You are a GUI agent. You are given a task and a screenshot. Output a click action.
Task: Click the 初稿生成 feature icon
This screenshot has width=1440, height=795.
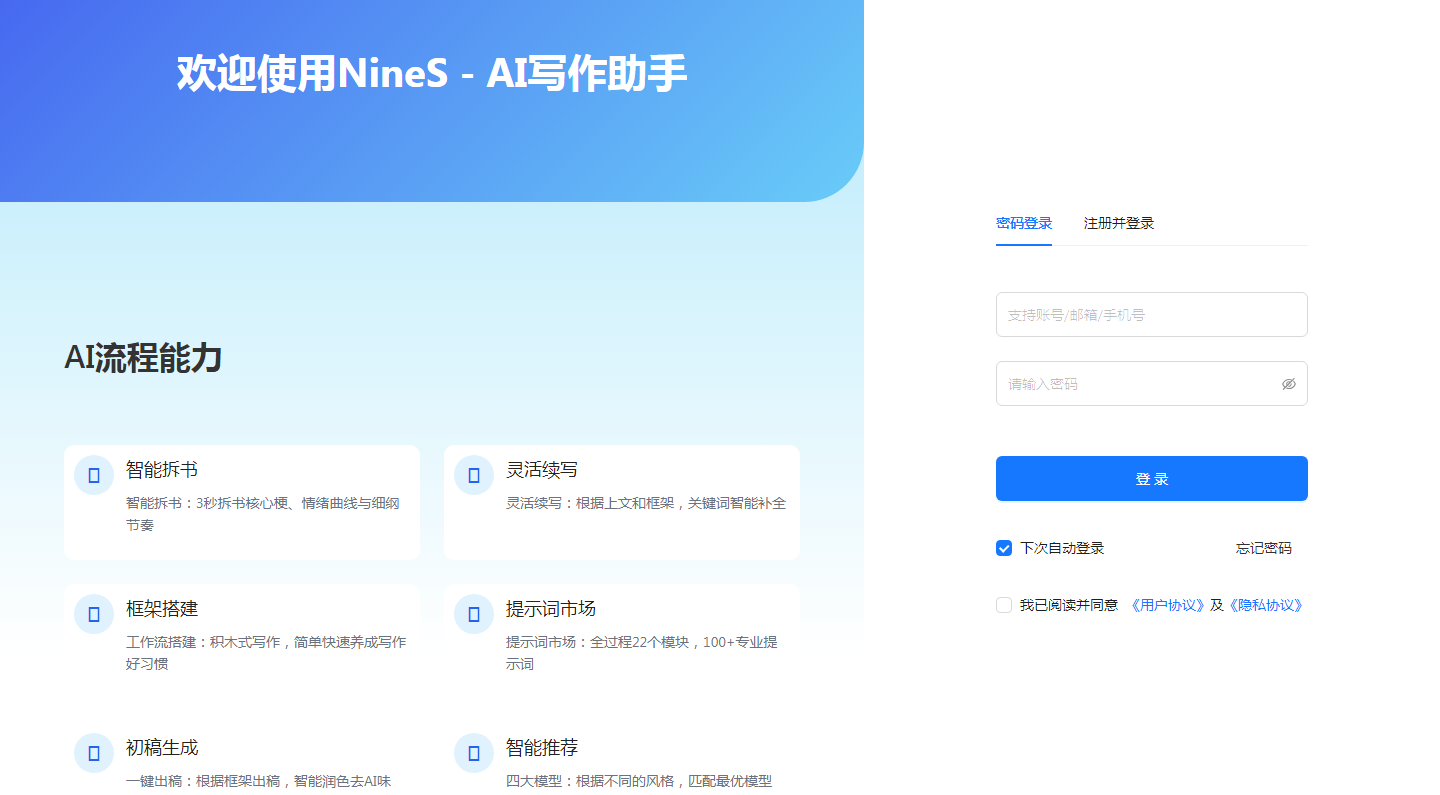(x=93, y=752)
